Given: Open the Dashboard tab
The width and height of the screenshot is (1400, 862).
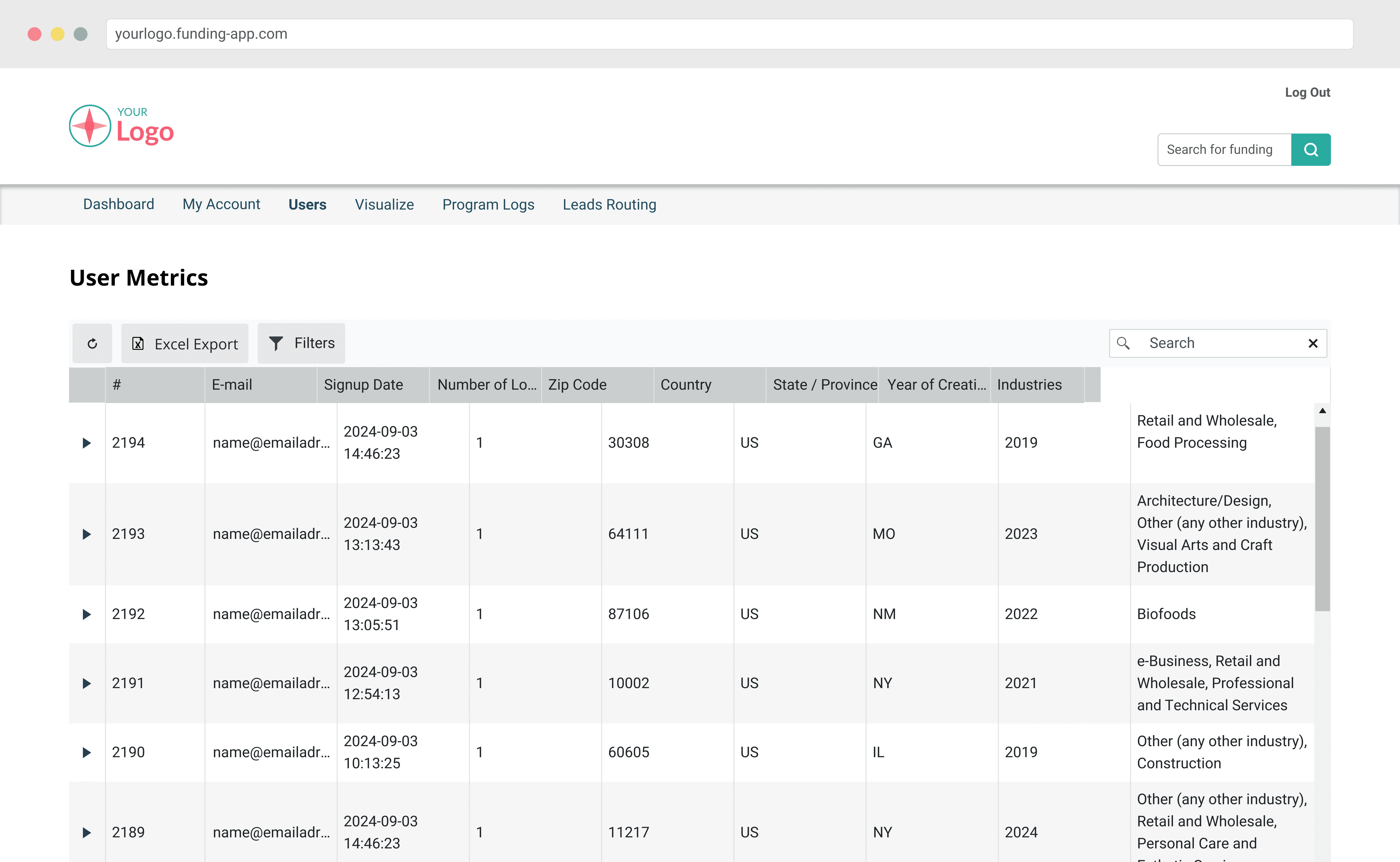Looking at the screenshot, I should [x=119, y=204].
